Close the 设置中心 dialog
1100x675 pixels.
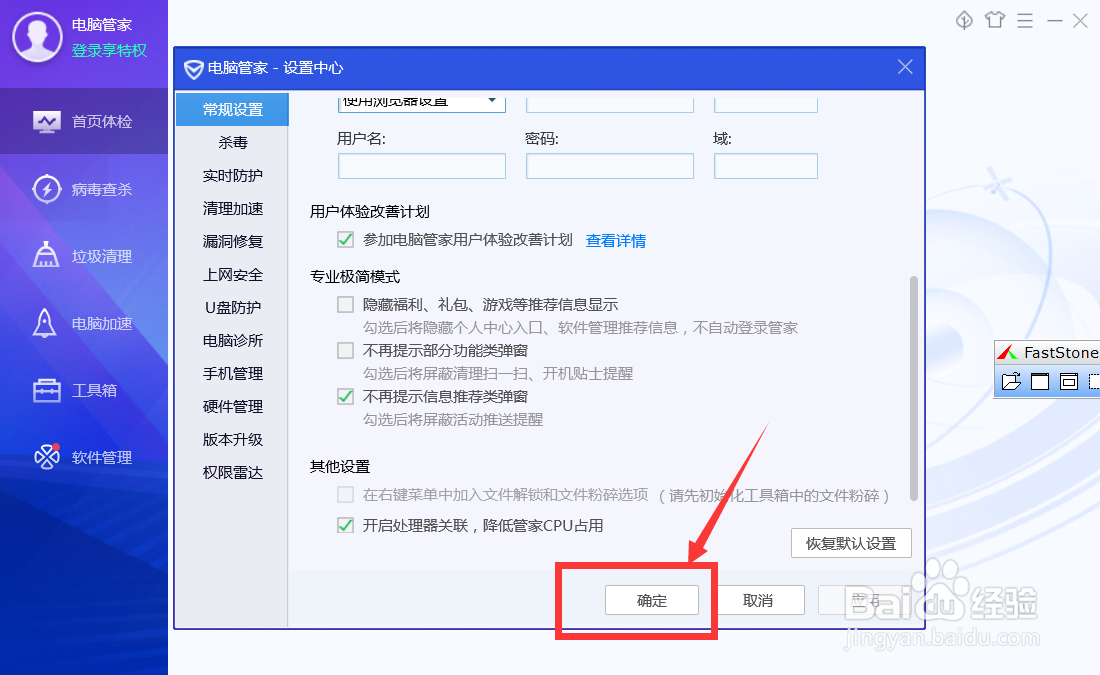[905, 67]
